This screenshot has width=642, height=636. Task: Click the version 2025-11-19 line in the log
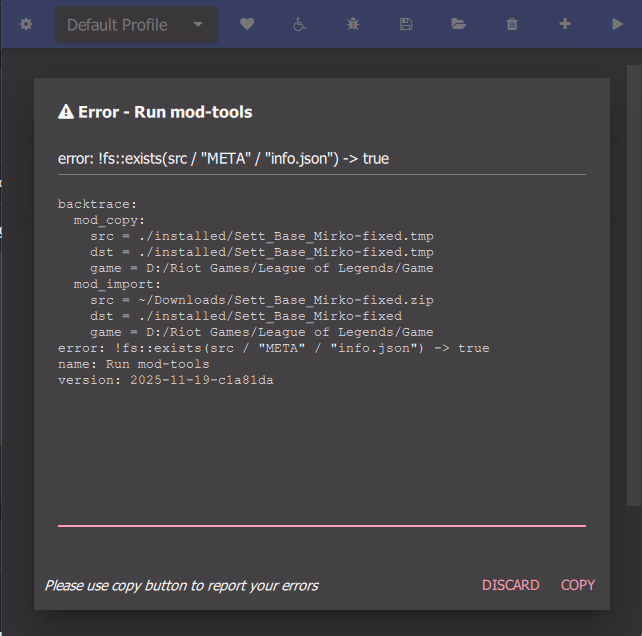pyautogui.click(x=165, y=380)
